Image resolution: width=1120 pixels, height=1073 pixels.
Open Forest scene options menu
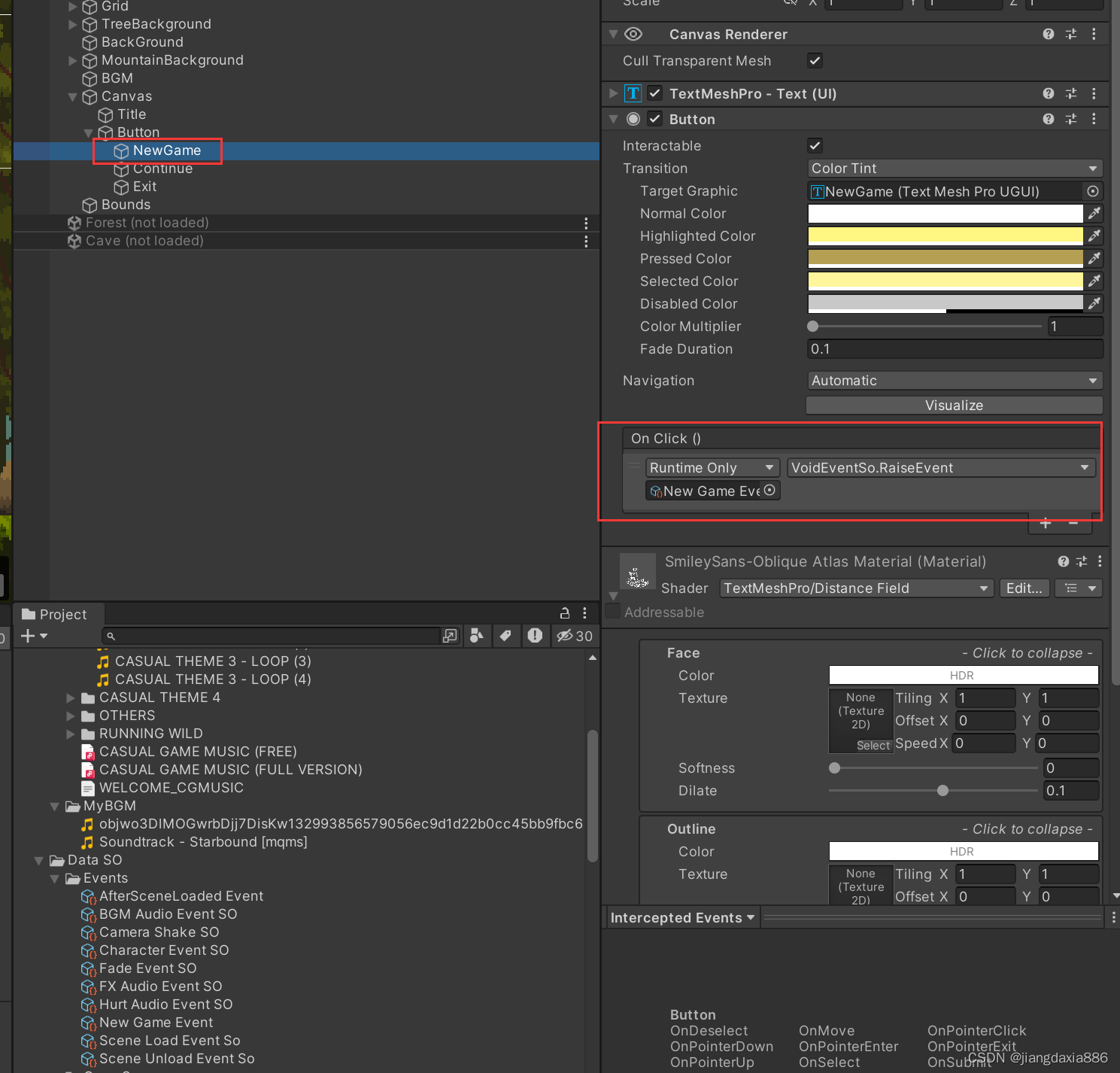pos(586,223)
